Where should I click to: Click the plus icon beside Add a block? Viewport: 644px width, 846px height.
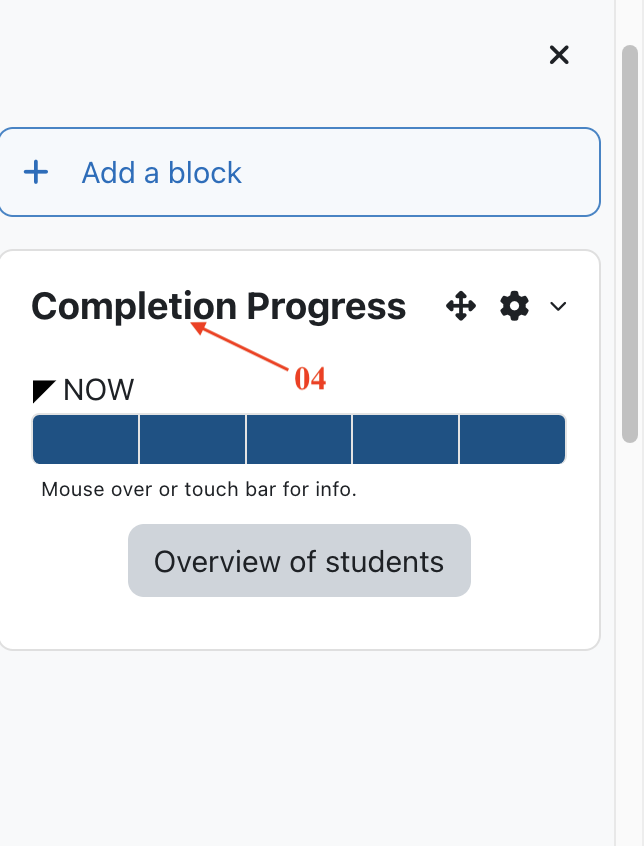click(x=36, y=173)
